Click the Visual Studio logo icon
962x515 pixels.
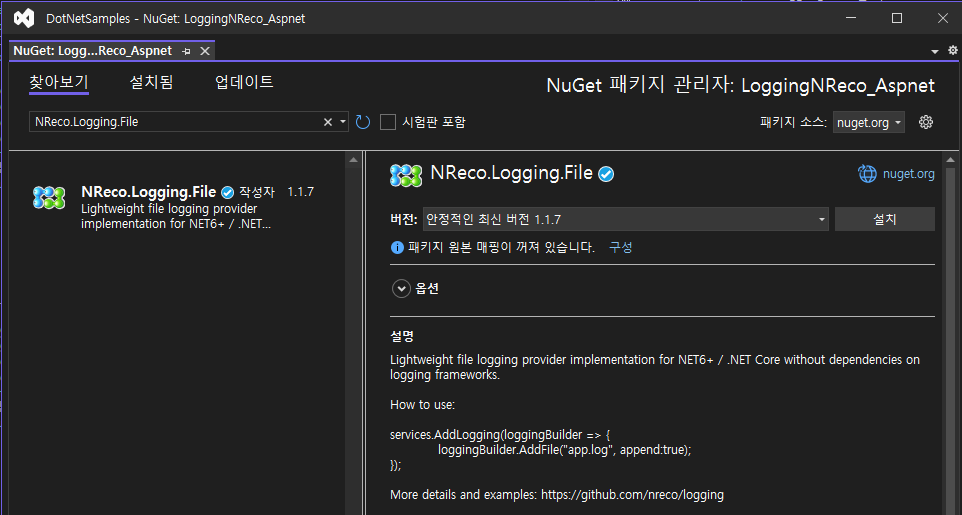click(24, 18)
